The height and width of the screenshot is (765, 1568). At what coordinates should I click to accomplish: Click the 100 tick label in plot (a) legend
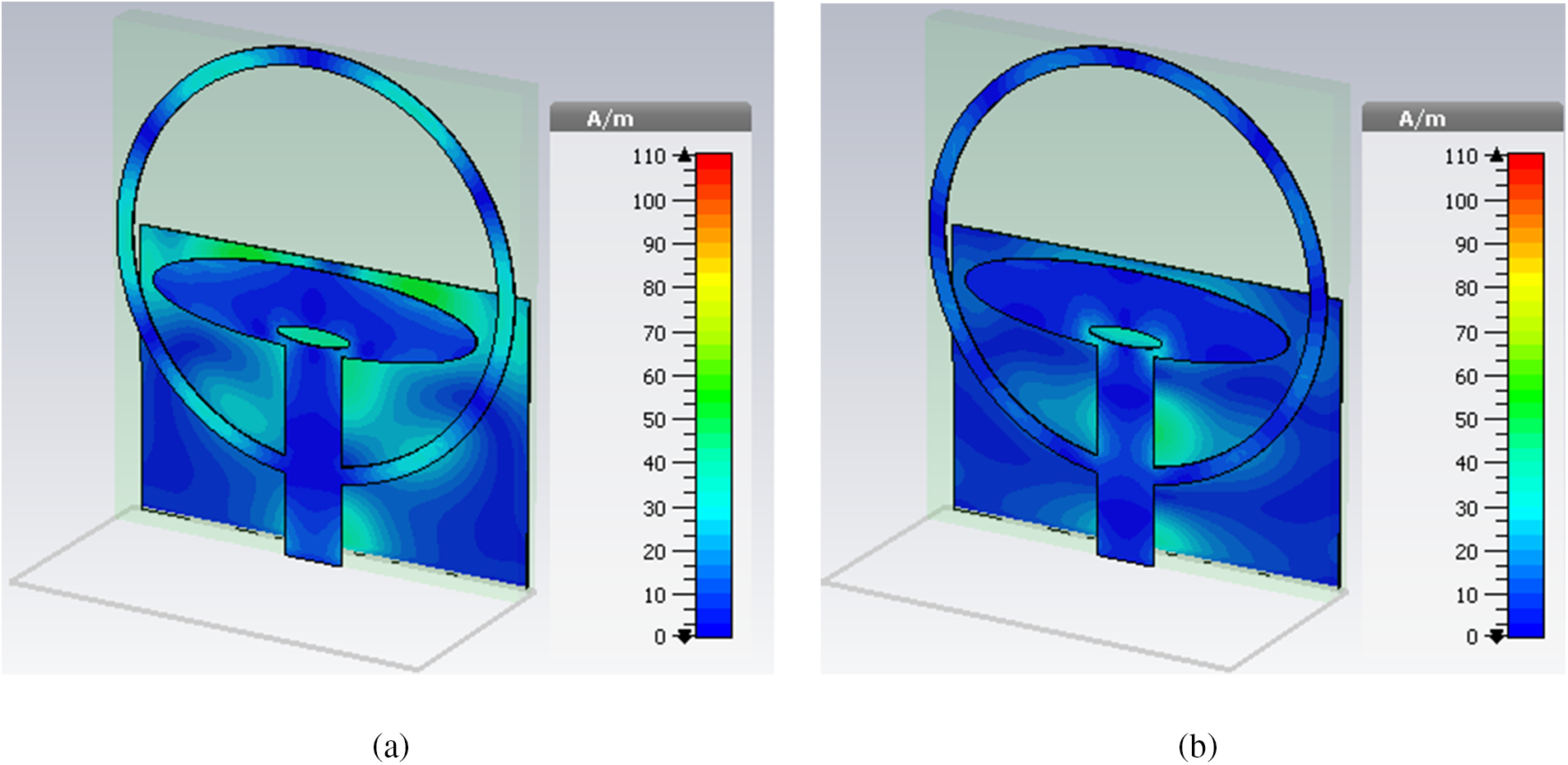[x=649, y=201]
